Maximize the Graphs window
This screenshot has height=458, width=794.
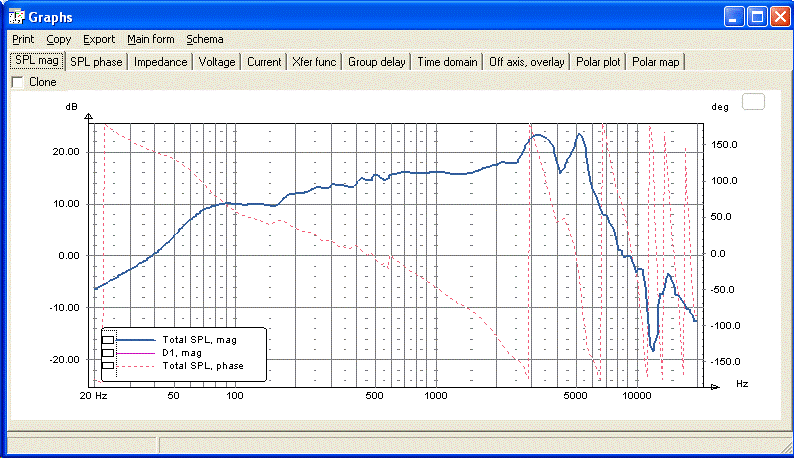coord(758,17)
